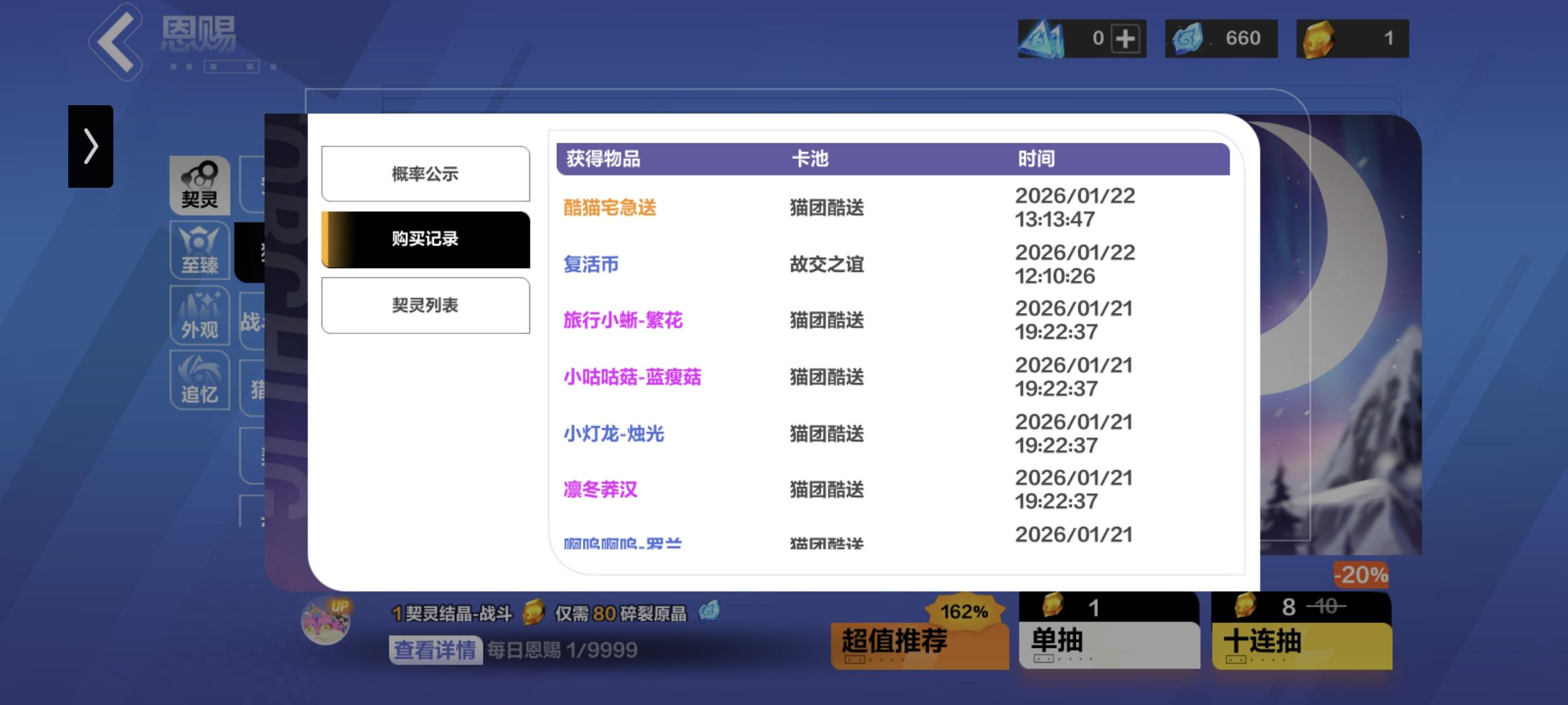The height and width of the screenshot is (705, 1568).
Task: Select the 契灵 sidebar icon
Action: (x=199, y=185)
